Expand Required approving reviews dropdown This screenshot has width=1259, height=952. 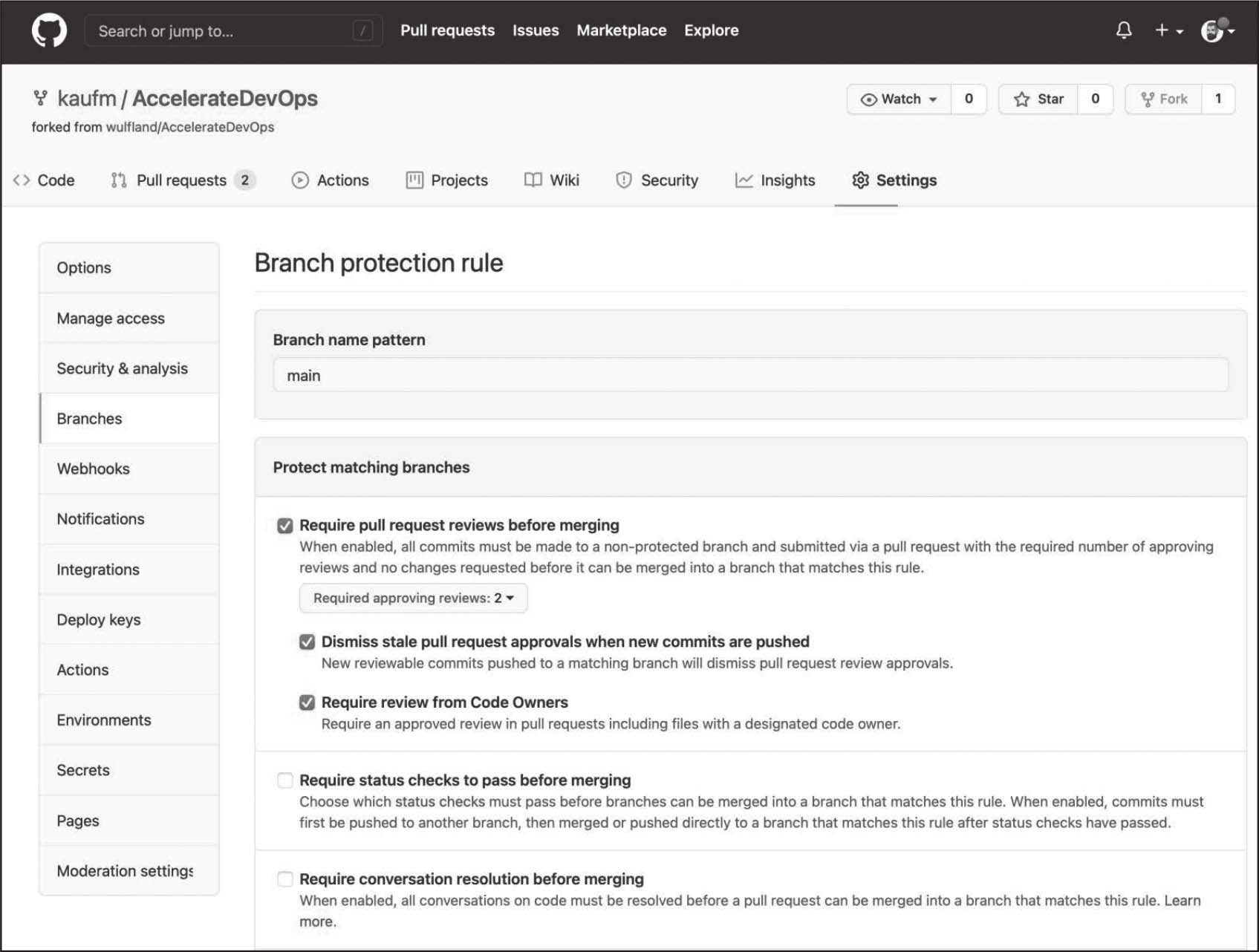click(413, 599)
